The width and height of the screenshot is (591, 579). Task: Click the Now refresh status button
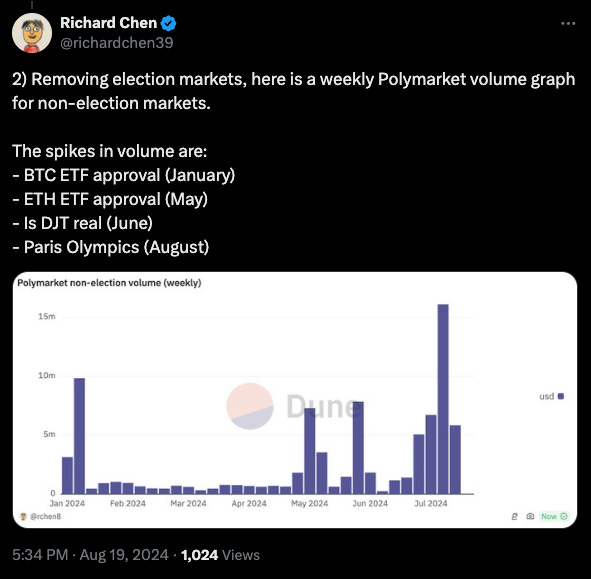[554, 516]
